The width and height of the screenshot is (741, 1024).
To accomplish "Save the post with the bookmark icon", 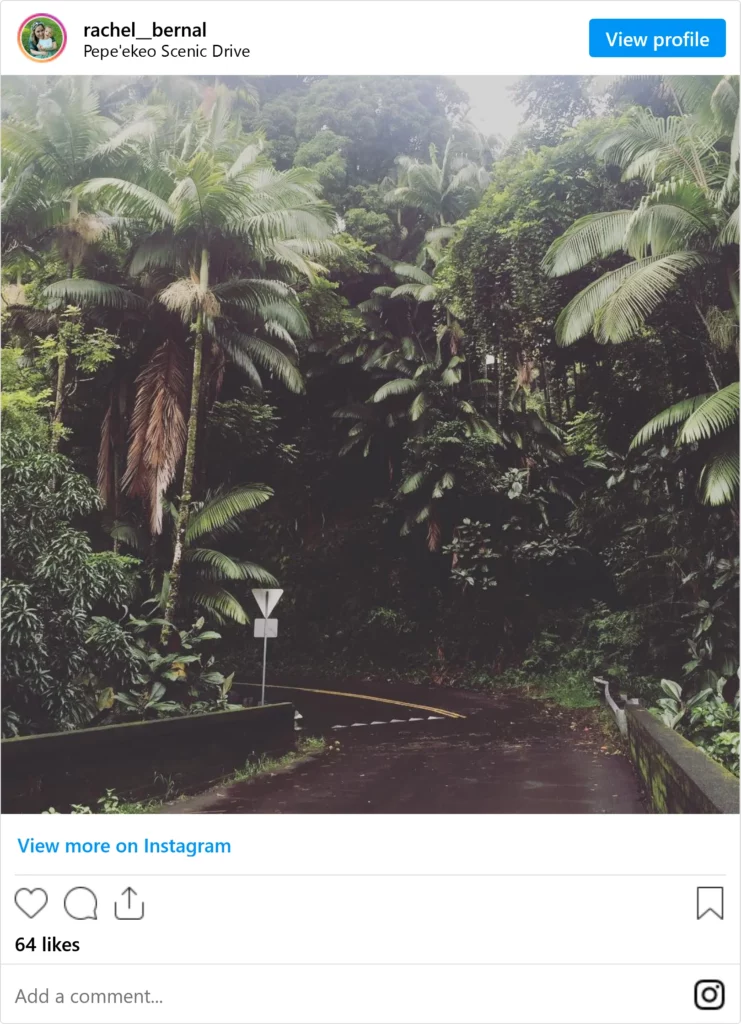I will pyautogui.click(x=710, y=903).
